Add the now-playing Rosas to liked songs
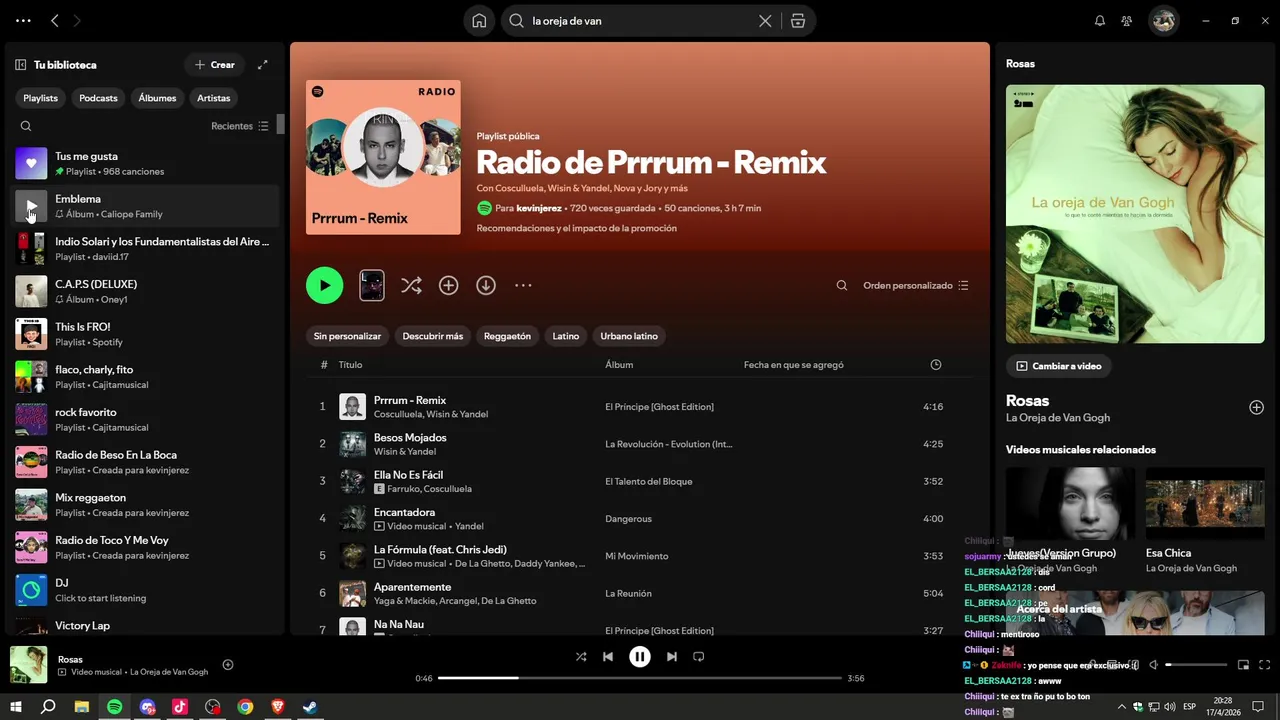 [228, 665]
